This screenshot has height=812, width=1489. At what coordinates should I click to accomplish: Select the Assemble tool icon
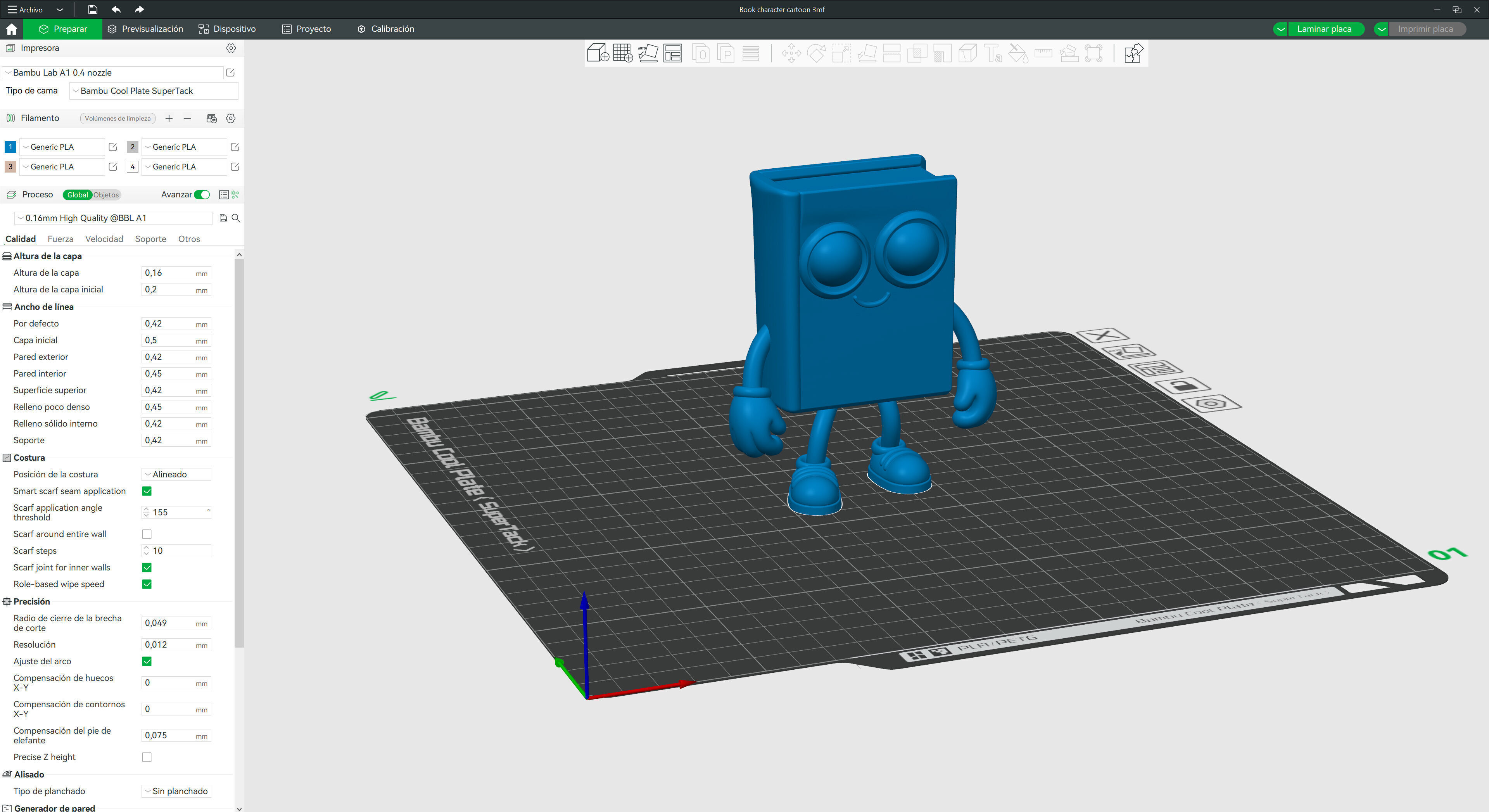point(1069,54)
